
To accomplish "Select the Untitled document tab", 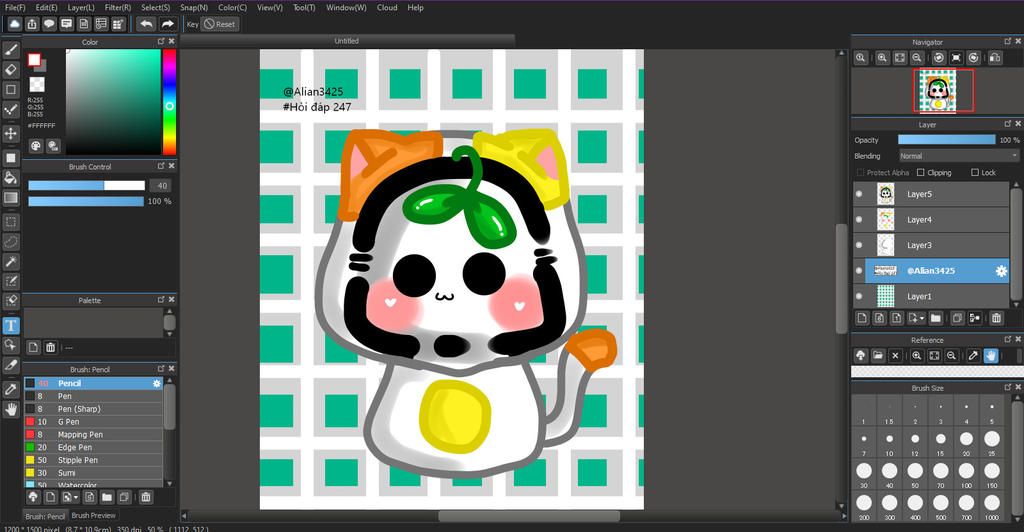I will 347,40.
